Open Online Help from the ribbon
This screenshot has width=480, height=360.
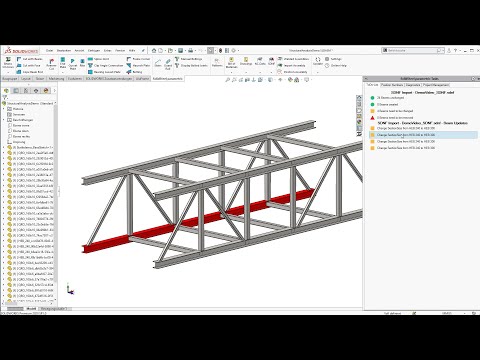point(336,65)
